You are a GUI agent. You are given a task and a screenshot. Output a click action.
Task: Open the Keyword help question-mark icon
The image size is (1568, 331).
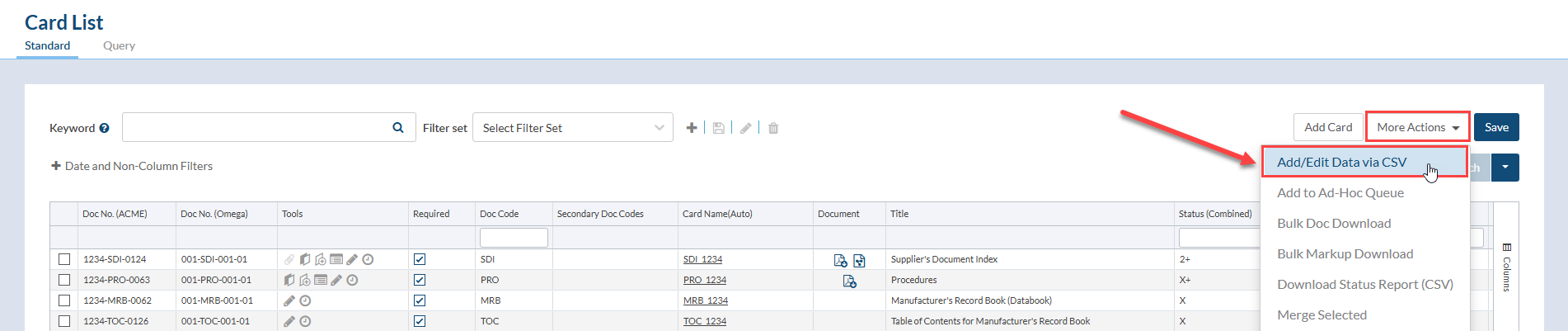click(104, 128)
